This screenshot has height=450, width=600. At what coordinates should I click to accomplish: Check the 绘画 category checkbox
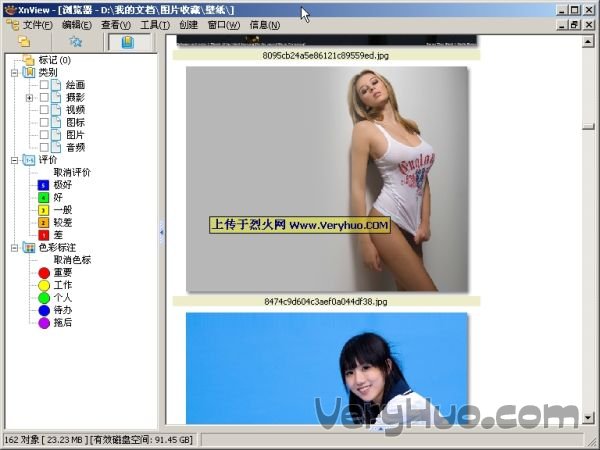[x=44, y=85]
